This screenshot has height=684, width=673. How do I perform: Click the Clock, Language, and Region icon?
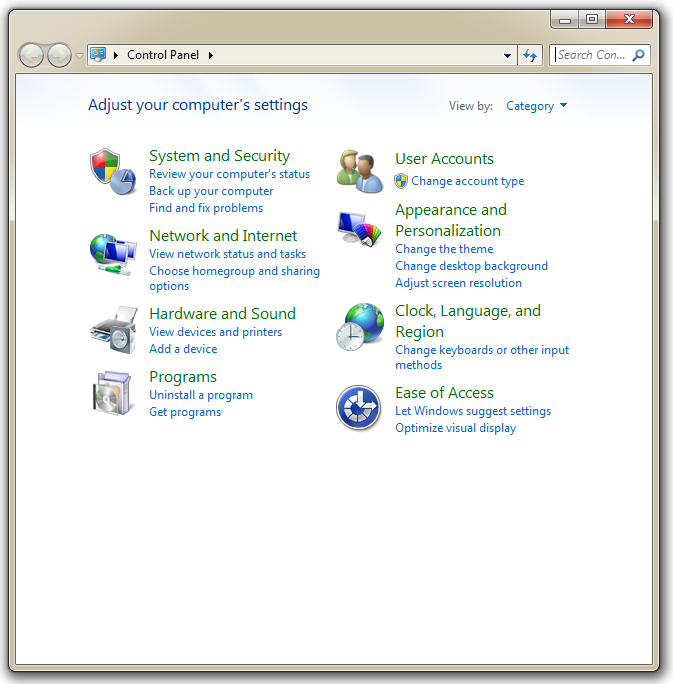(x=359, y=328)
